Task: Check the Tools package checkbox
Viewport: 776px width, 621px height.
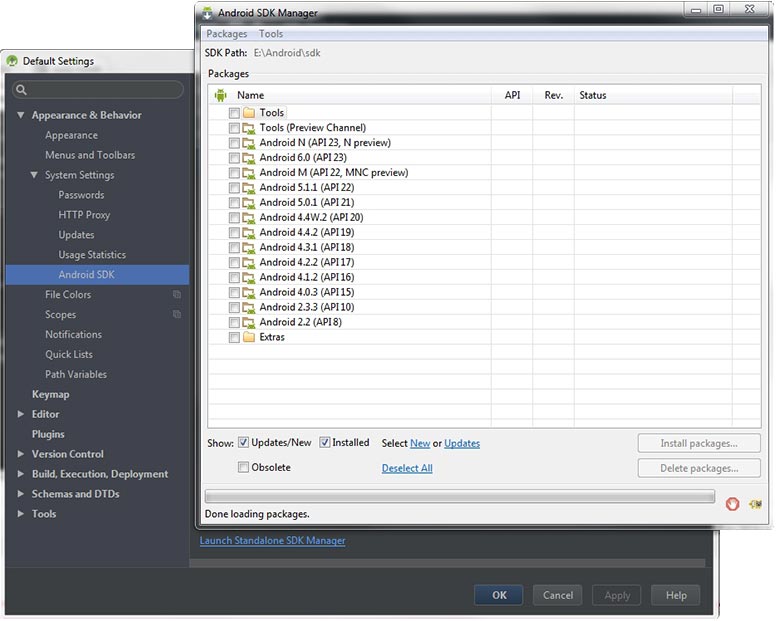Action: pyautogui.click(x=234, y=113)
